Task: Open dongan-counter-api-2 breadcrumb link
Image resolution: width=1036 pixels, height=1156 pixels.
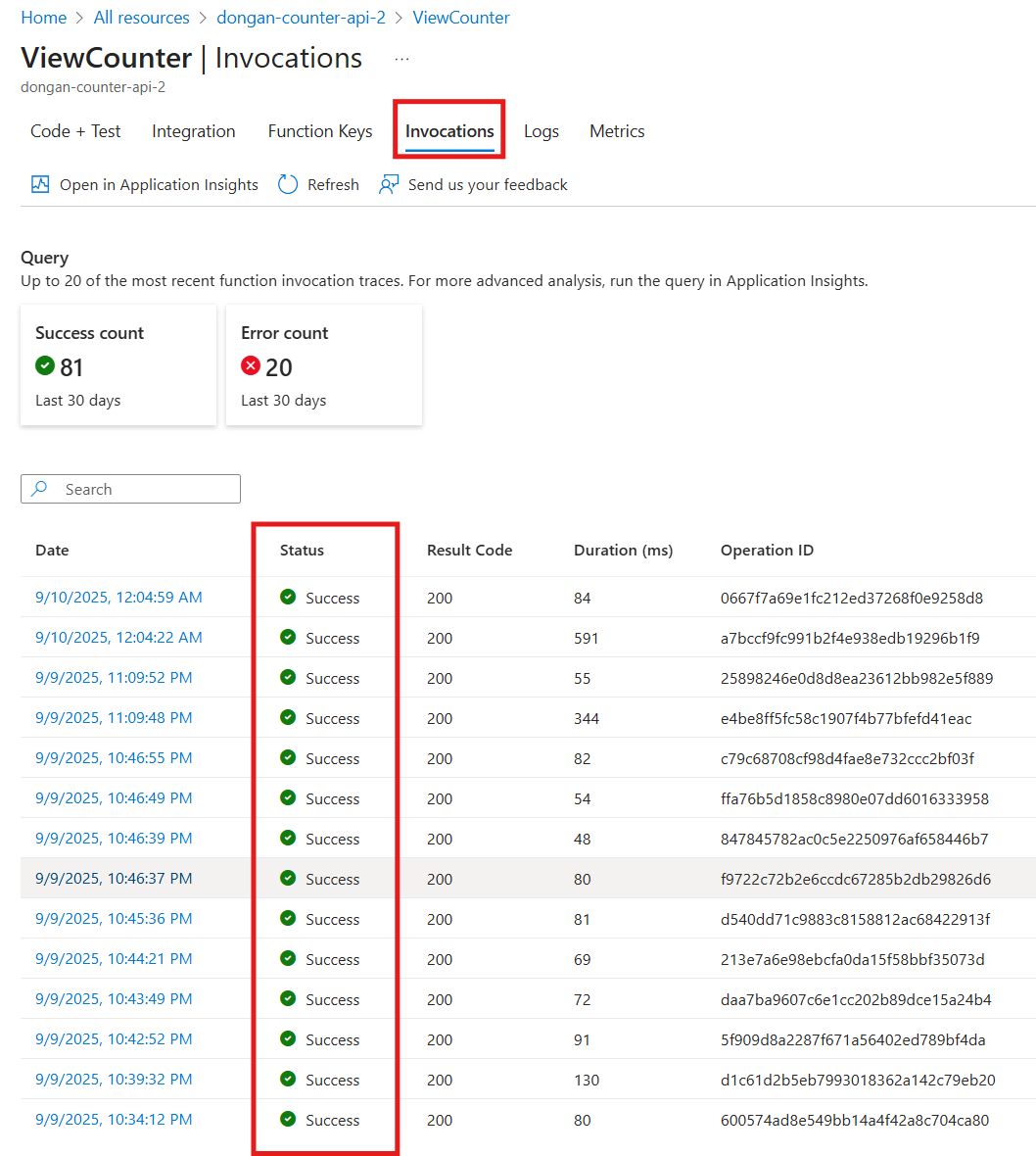Action: pos(301,18)
